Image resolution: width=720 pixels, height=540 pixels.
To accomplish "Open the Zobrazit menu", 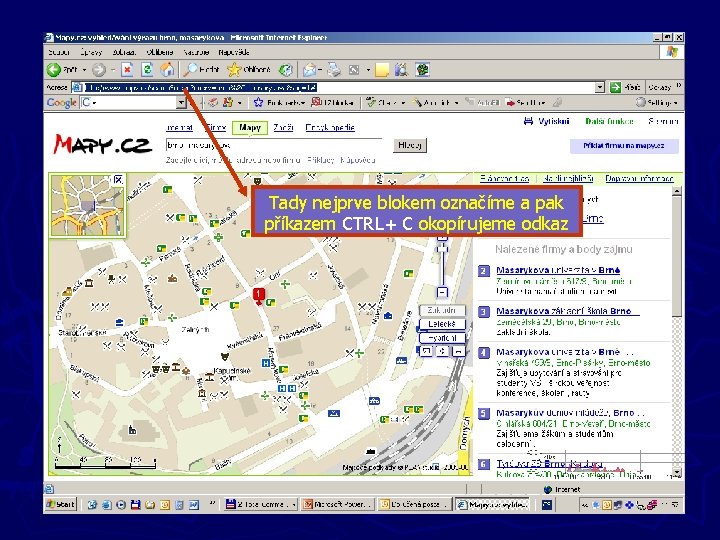I will tap(124, 52).
